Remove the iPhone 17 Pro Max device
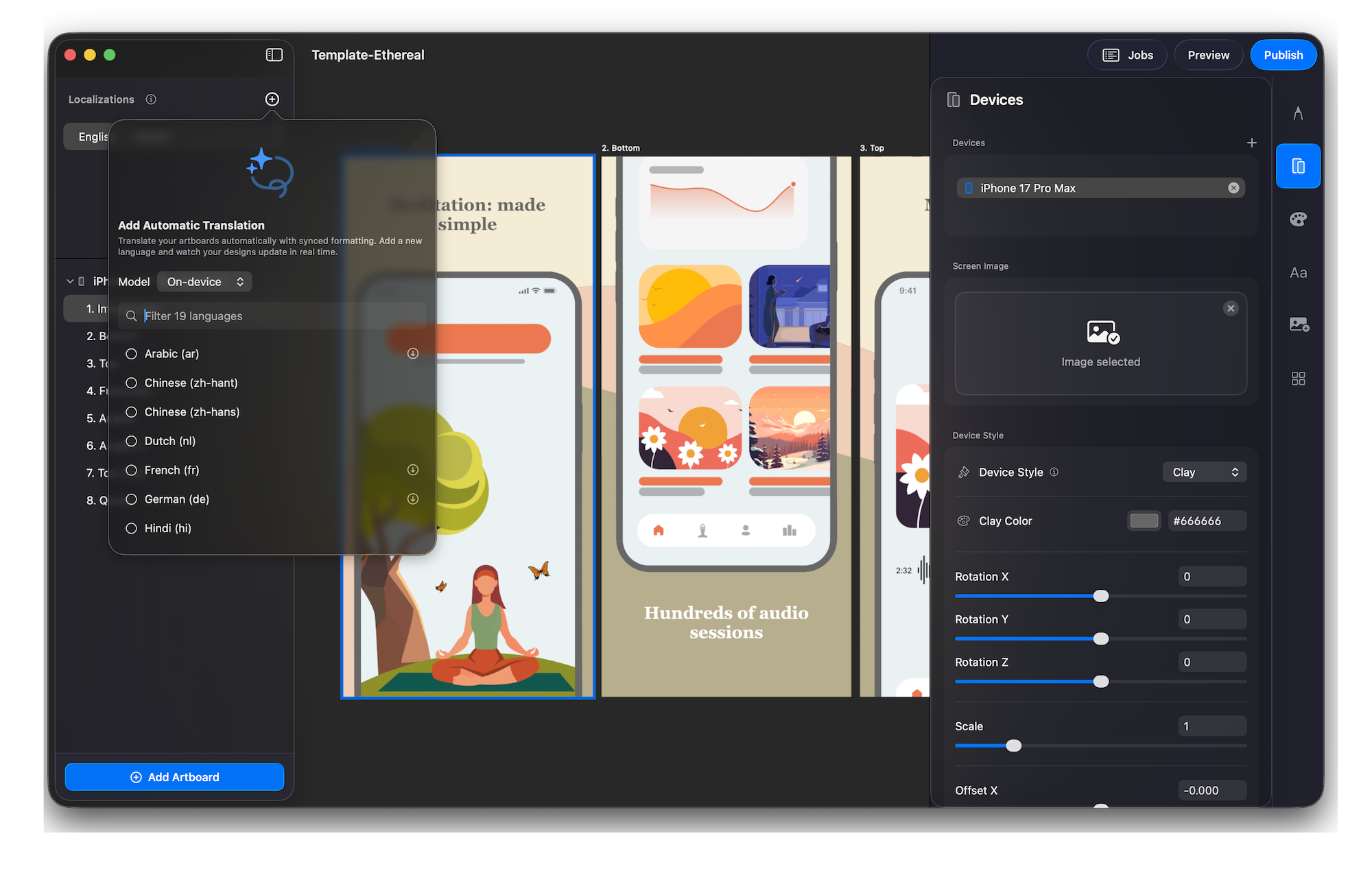The image size is (1372, 871). click(x=1233, y=188)
